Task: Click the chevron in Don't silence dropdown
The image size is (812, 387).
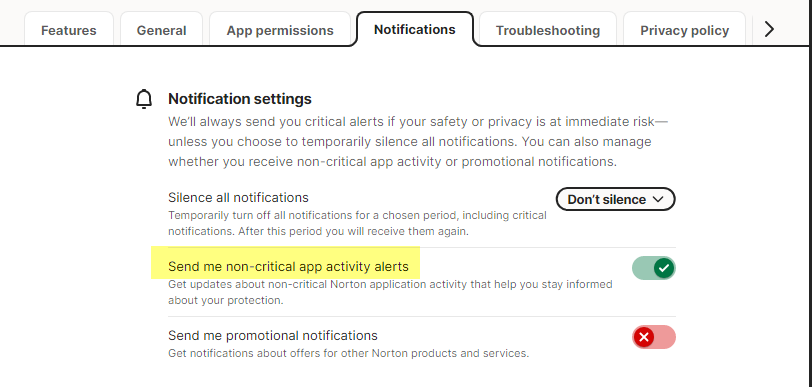Action: point(658,199)
